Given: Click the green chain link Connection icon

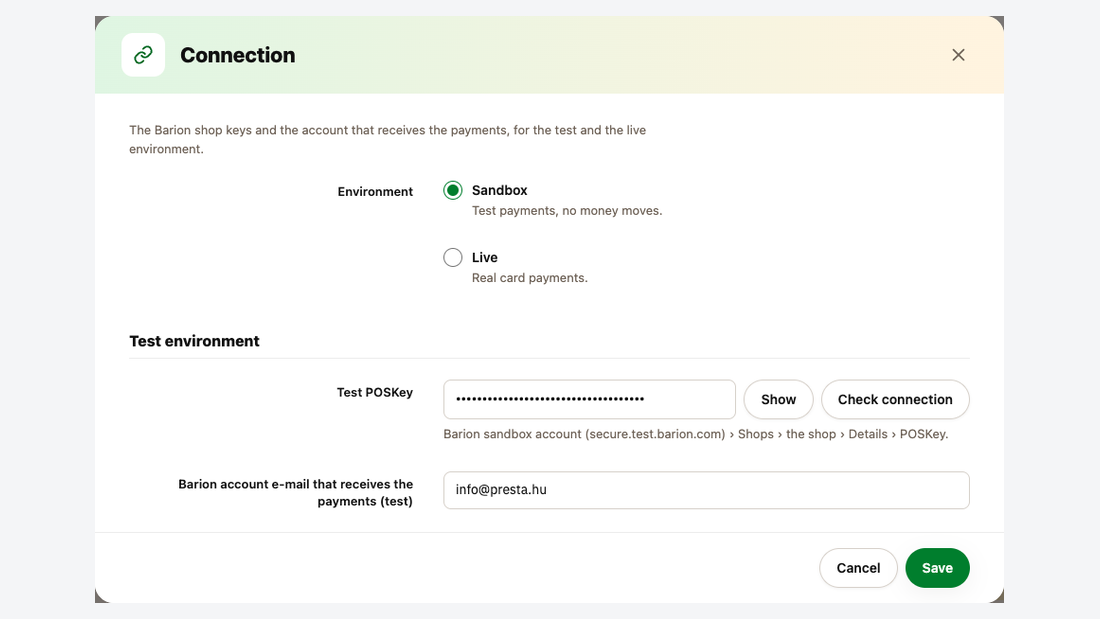Looking at the screenshot, I should coord(143,55).
